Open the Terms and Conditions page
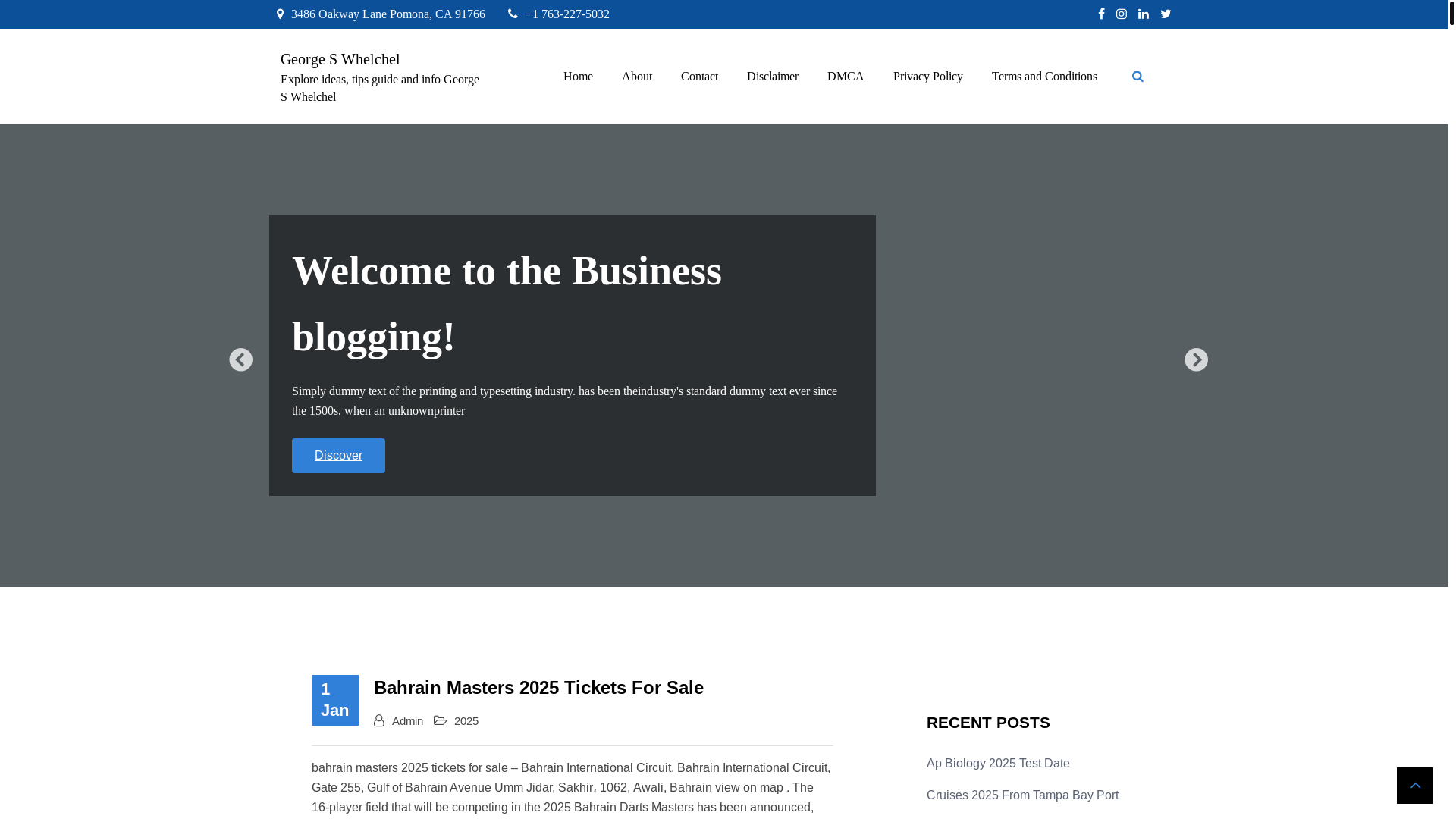The height and width of the screenshot is (819, 1456). click(1044, 77)
